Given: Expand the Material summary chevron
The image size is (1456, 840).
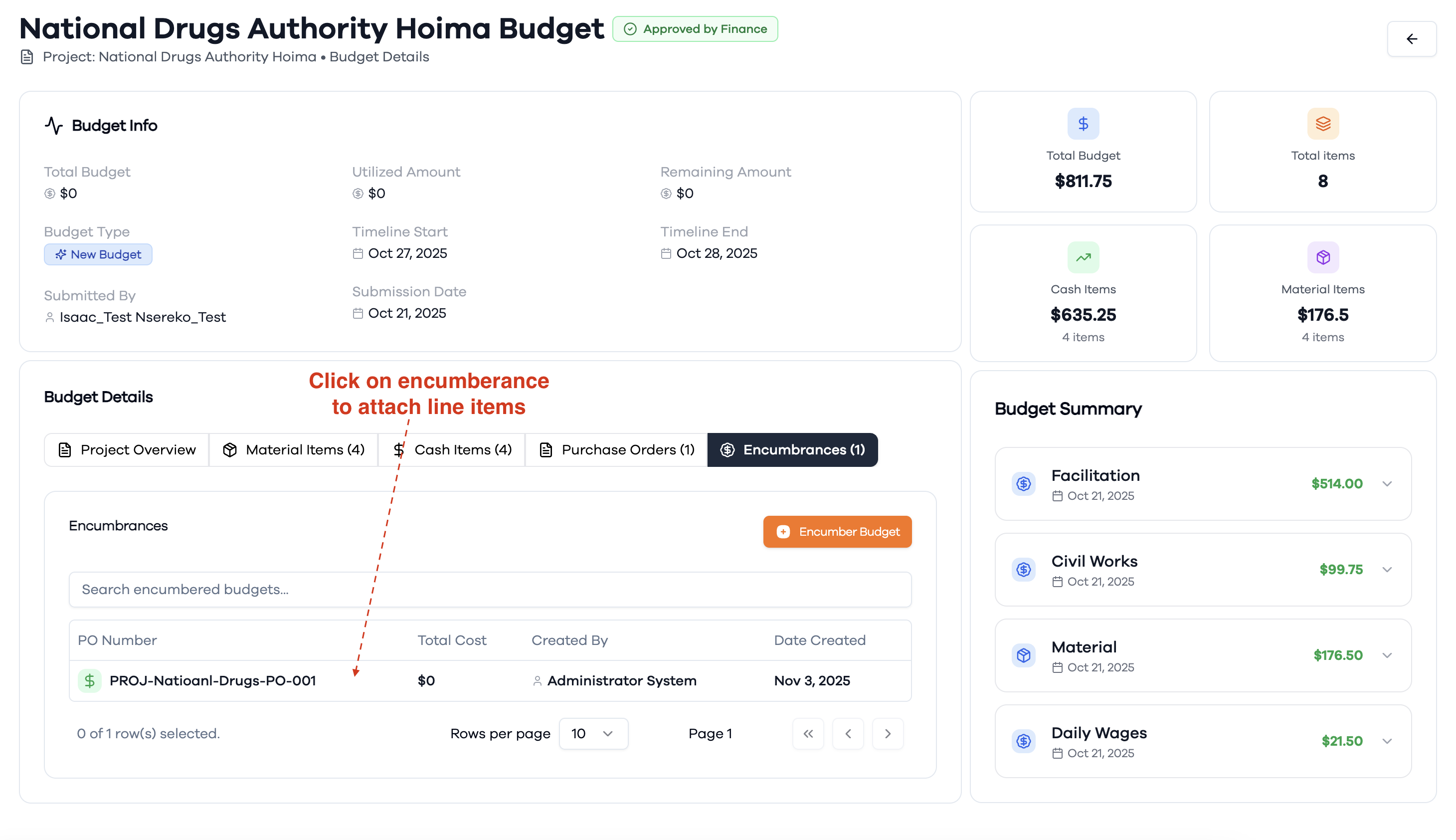Looking at the screenshot, I should [x=1387, y=655].
